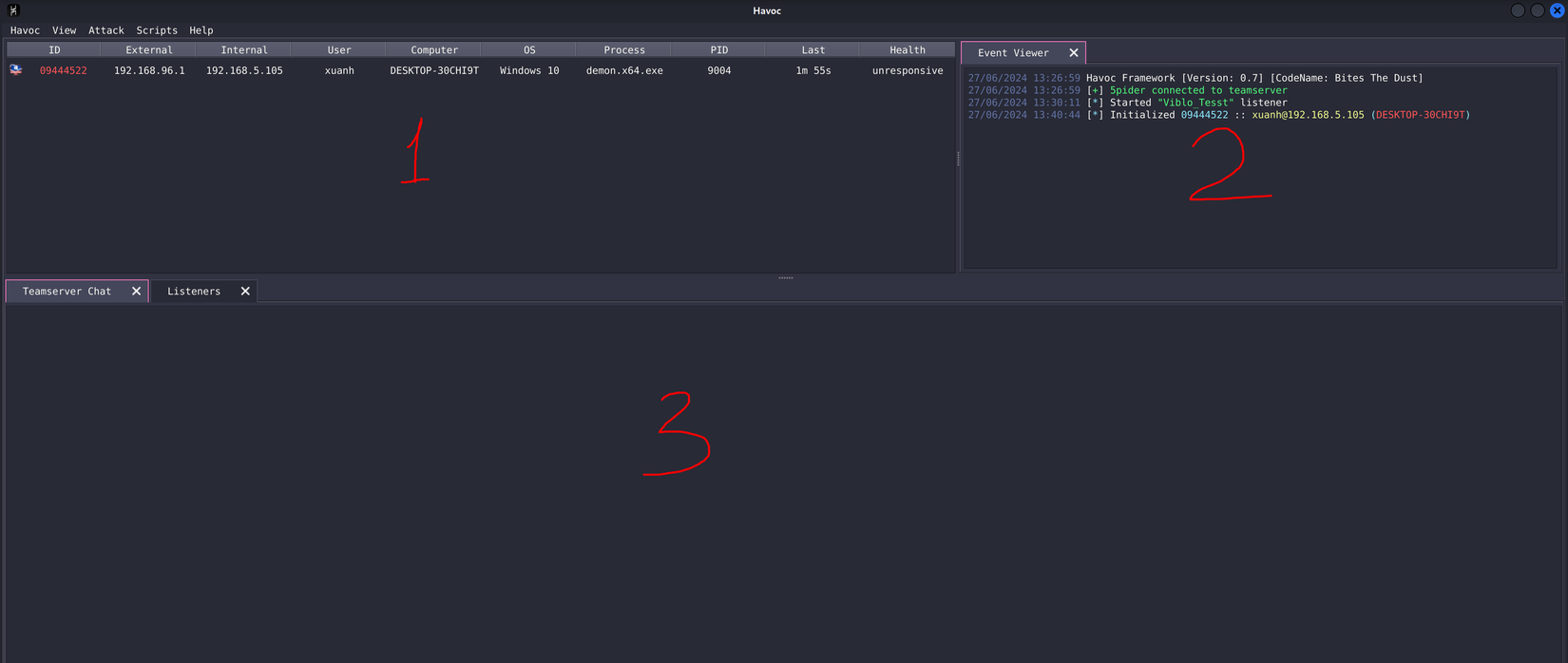Click the Havoc Framework version log line
The width and height of the screenshot is (1568, 663).
coord(1195,78)
